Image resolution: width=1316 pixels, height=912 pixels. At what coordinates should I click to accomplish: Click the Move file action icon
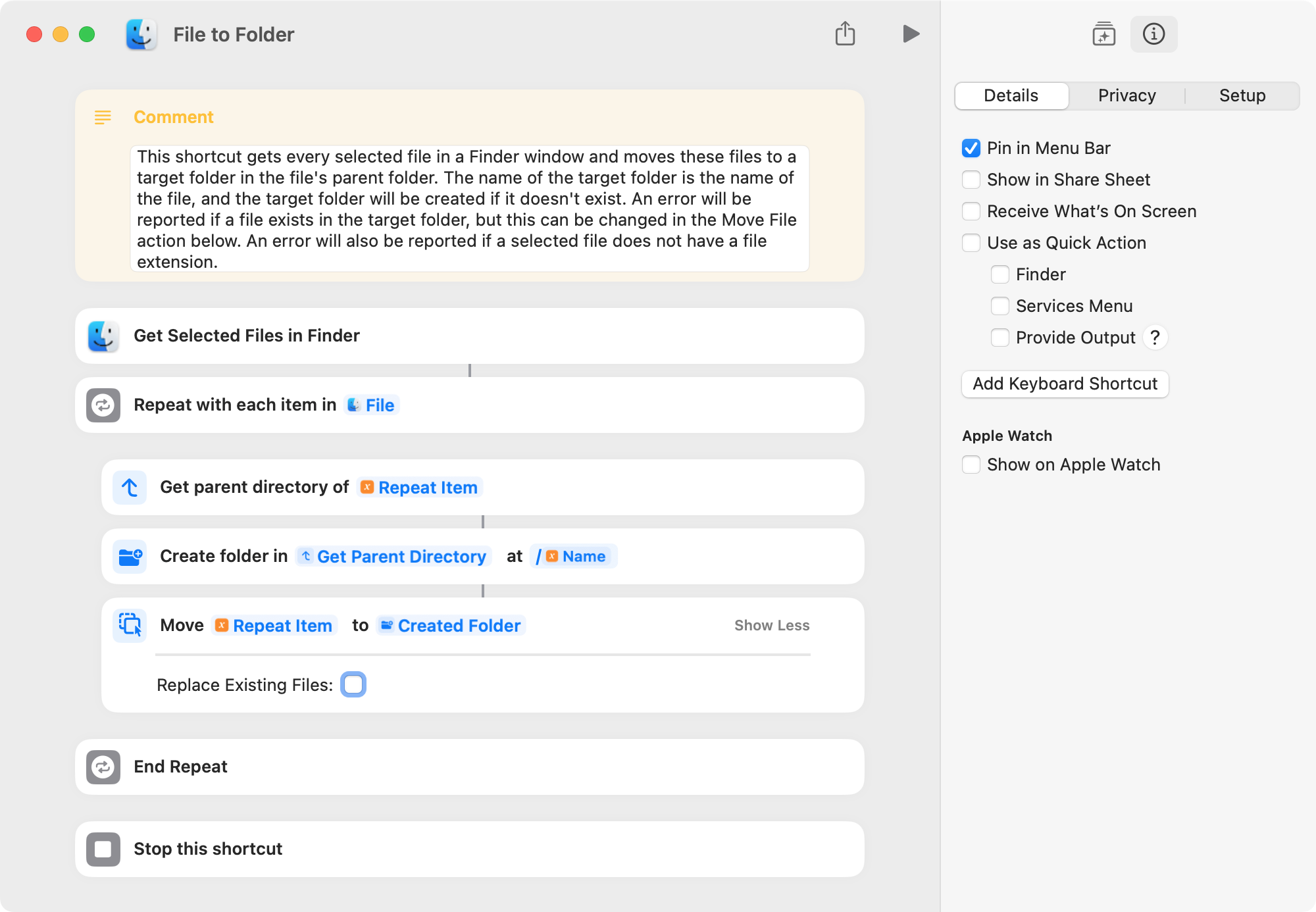130,625
